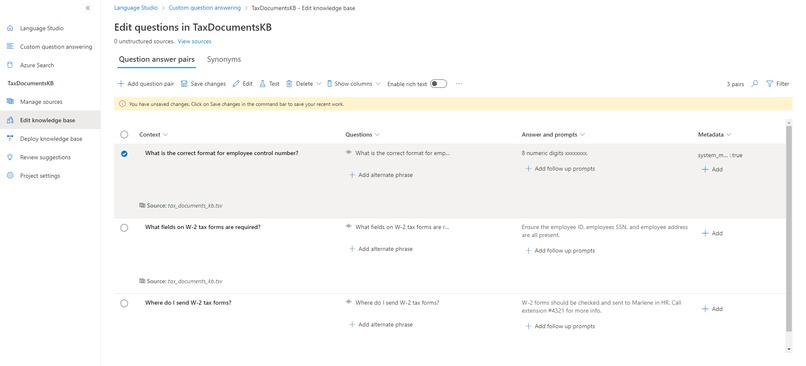Click the View sources link

click(x=194, y=41)
